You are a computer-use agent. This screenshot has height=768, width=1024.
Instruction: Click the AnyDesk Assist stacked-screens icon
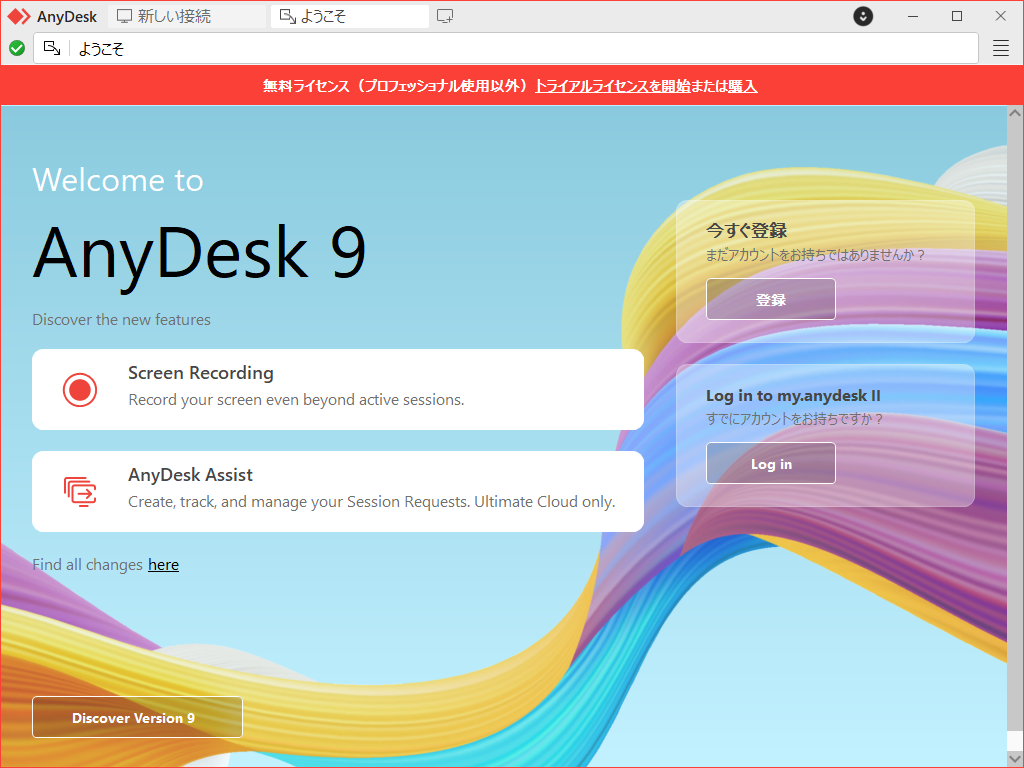point(80,491)
